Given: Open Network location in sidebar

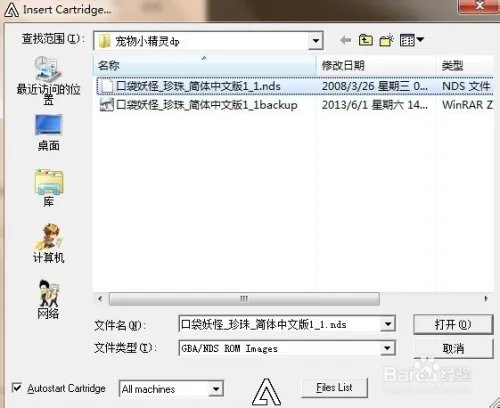Looking at the screenshot, I should tap(48, 299).
